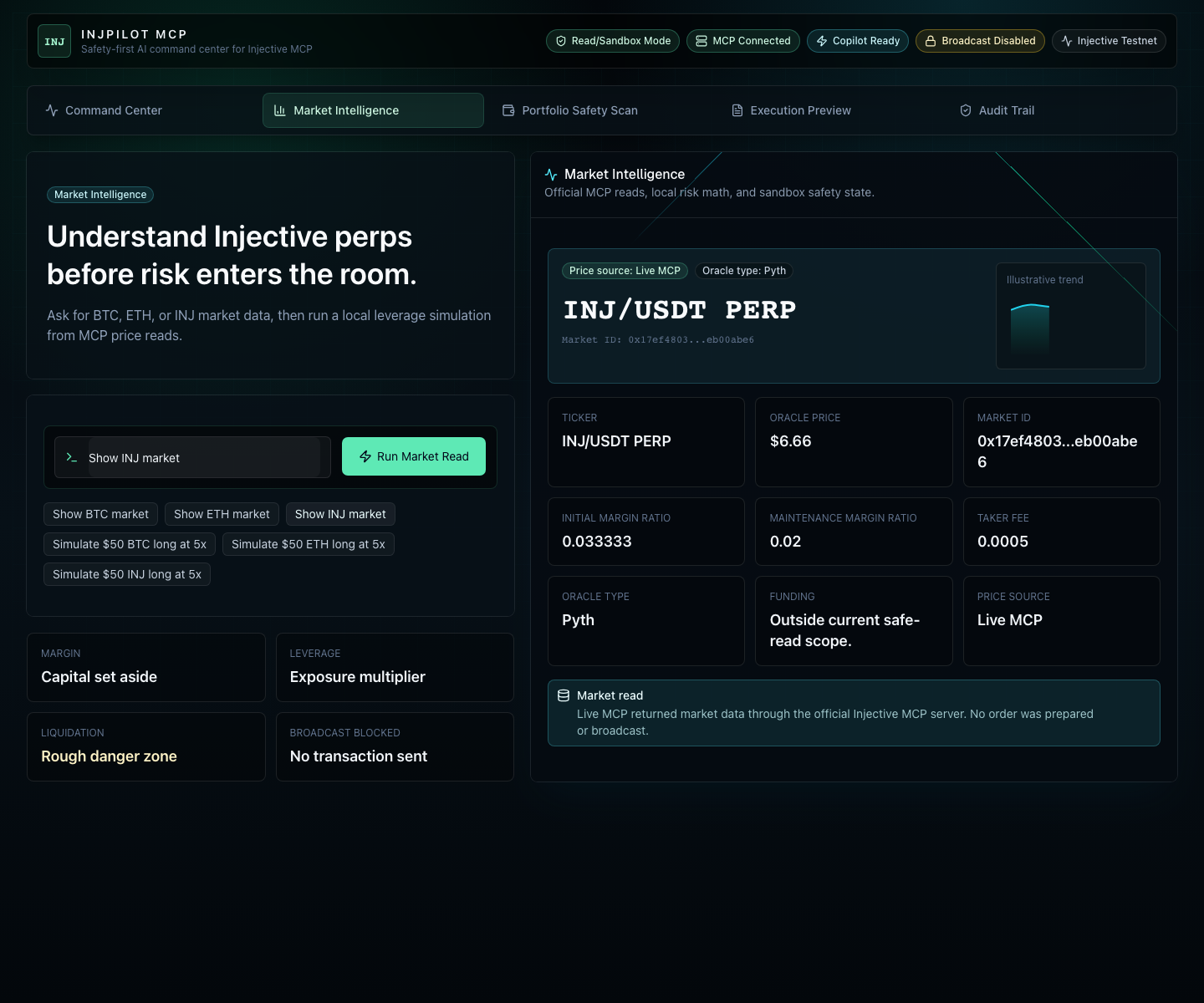Click the database icon beside Market read

tap(564, 695)
